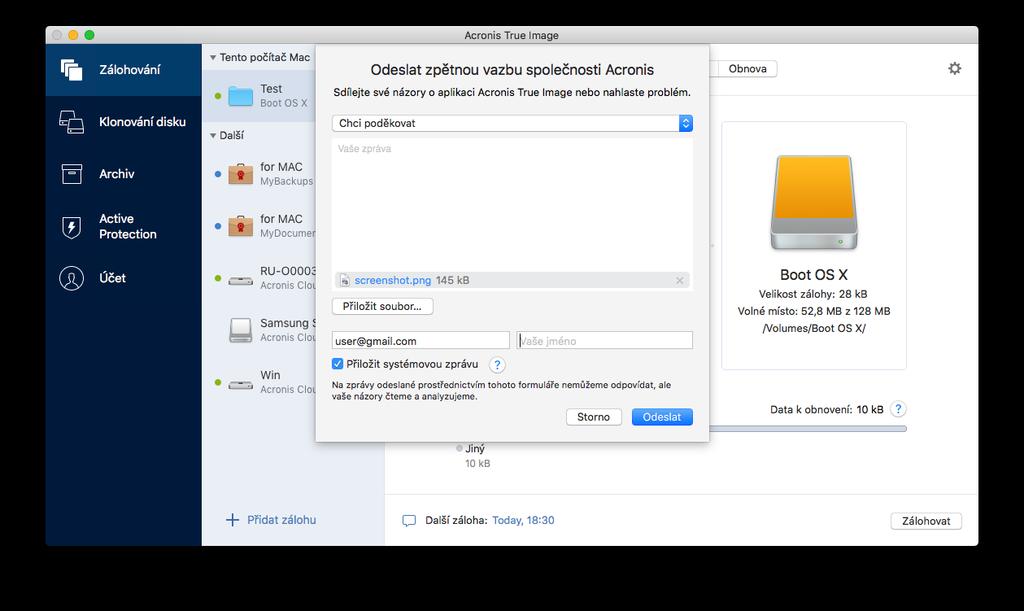Select the Win backup drive icon
Screen dimensions: 1024x611
[x=240, y=385]
